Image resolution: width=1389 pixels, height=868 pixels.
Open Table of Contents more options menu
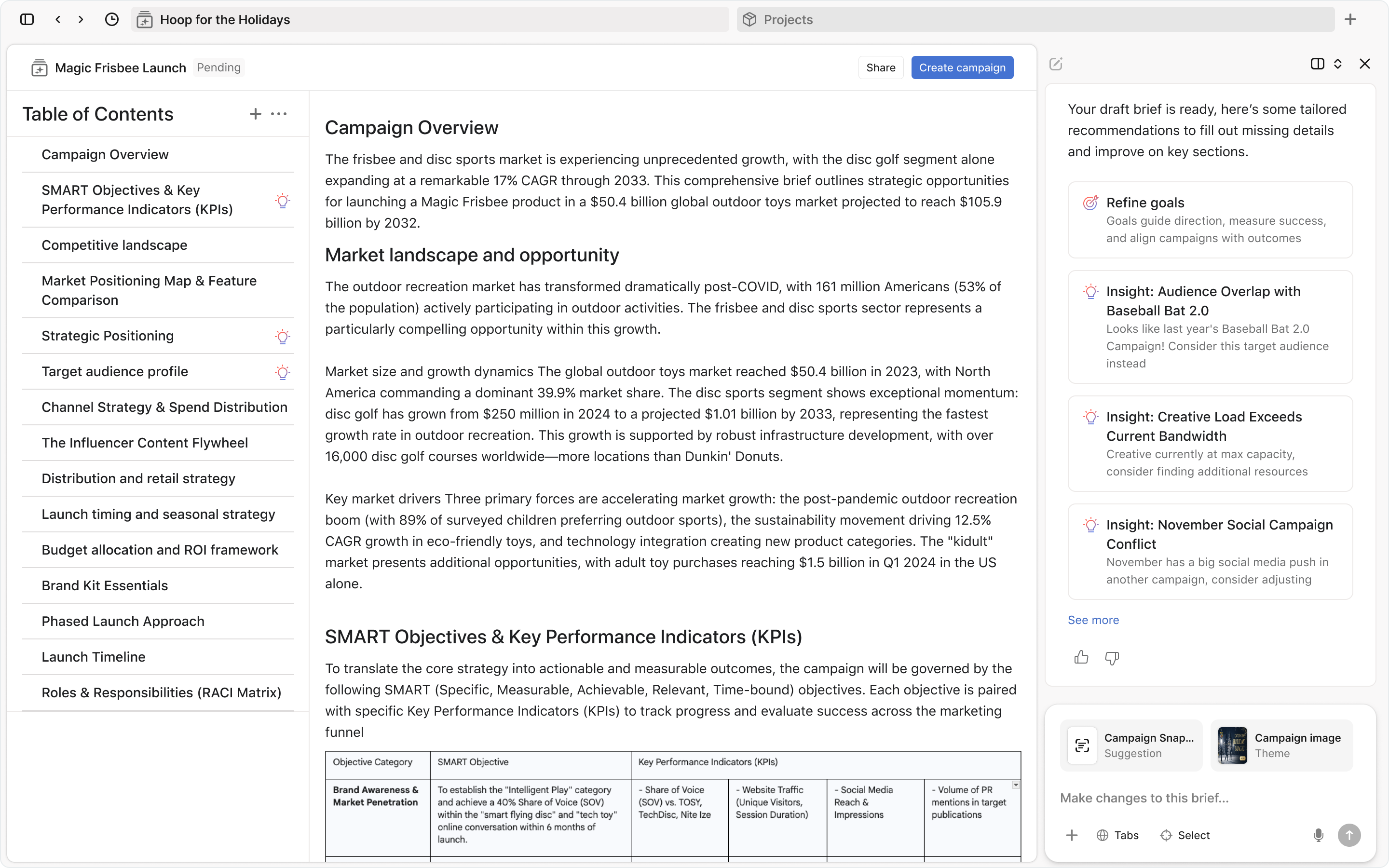click(279, 114)
